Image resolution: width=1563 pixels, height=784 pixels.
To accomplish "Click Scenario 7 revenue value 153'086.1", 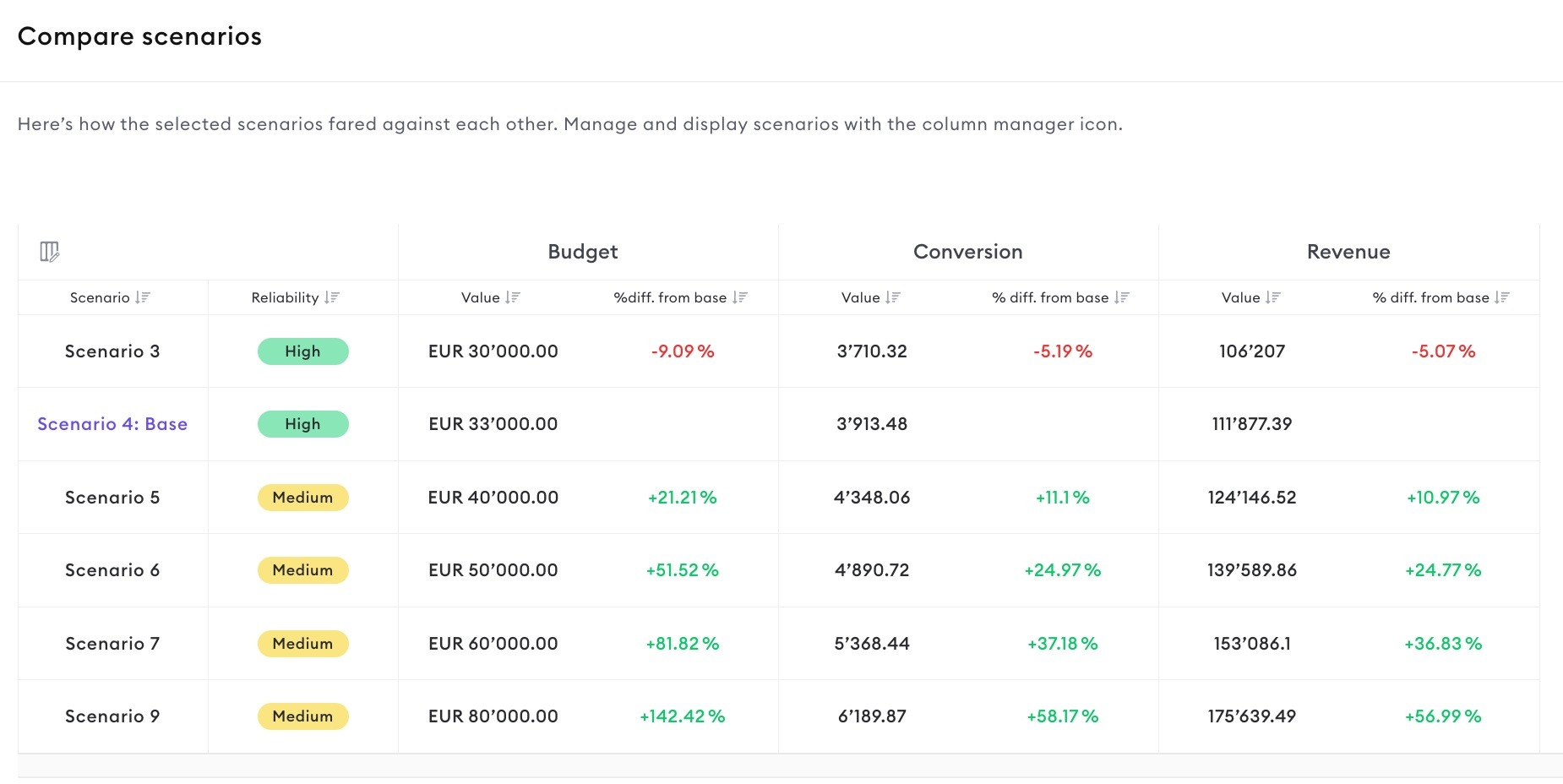I will (1252, 644).
